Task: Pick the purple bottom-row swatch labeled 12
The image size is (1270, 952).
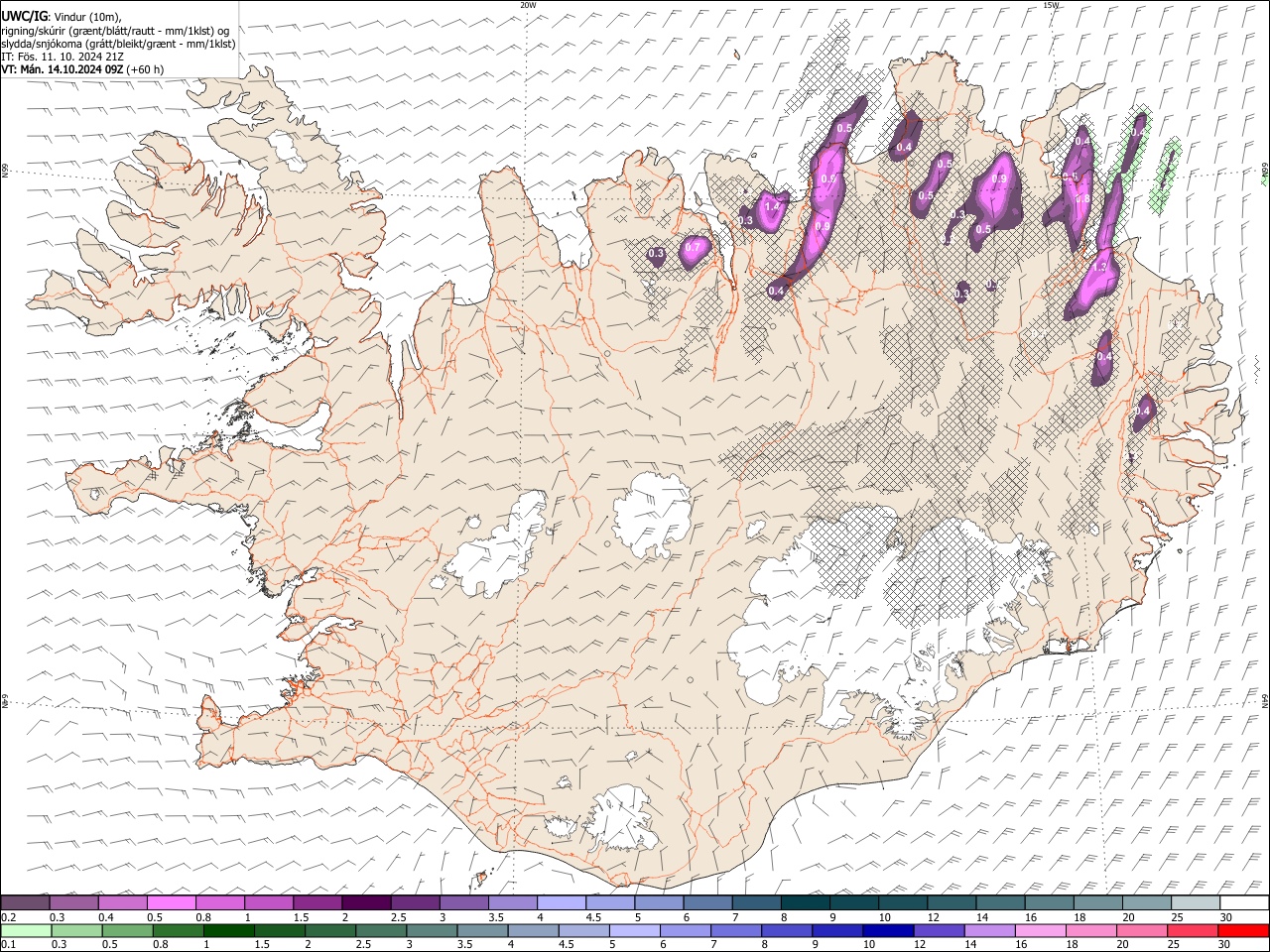Action: click(939, 931)
